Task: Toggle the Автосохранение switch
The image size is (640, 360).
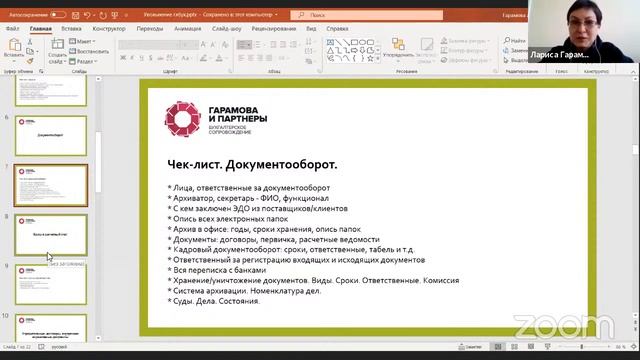Action: [x=58, y=15]
